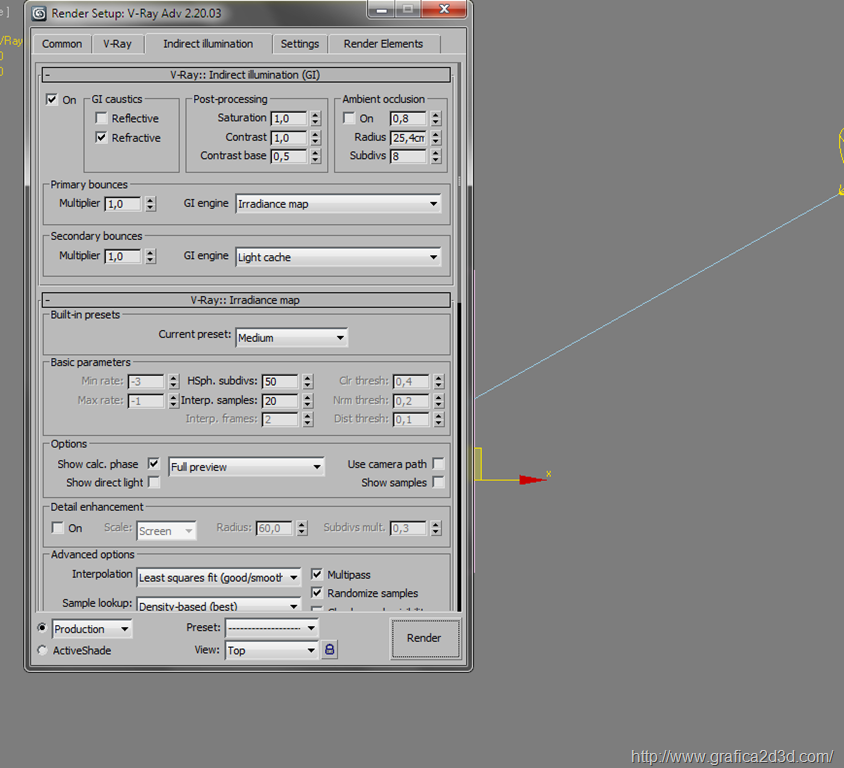Open the Production mode dropdown

pos(92,629)
